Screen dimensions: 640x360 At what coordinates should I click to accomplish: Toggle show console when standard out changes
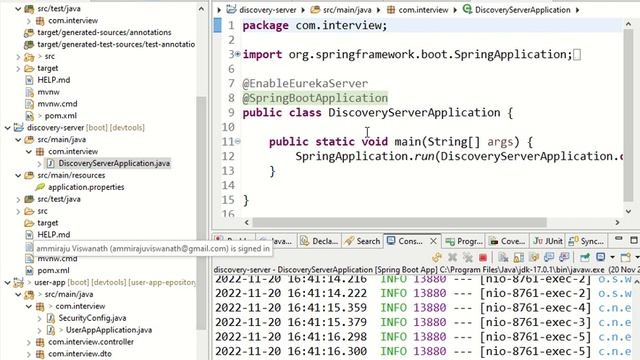[549, 257]
